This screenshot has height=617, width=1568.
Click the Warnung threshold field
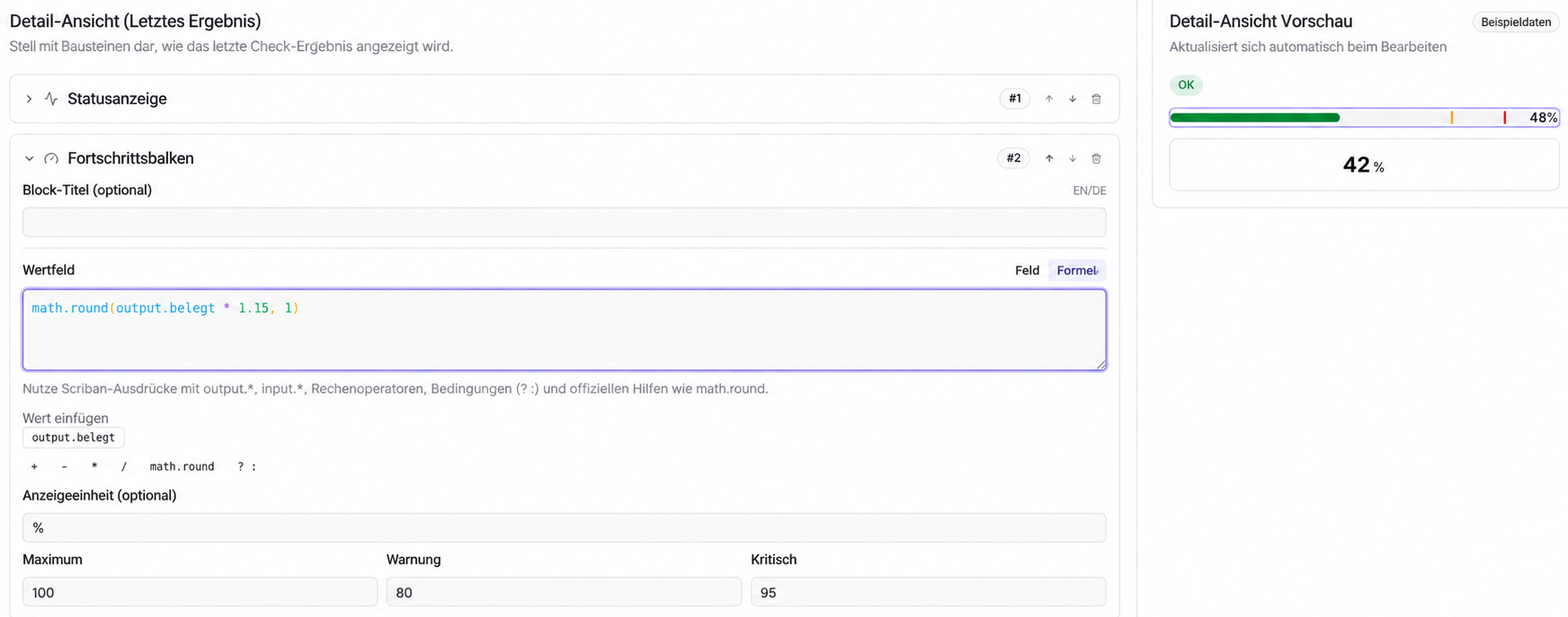tap(564, 592)
